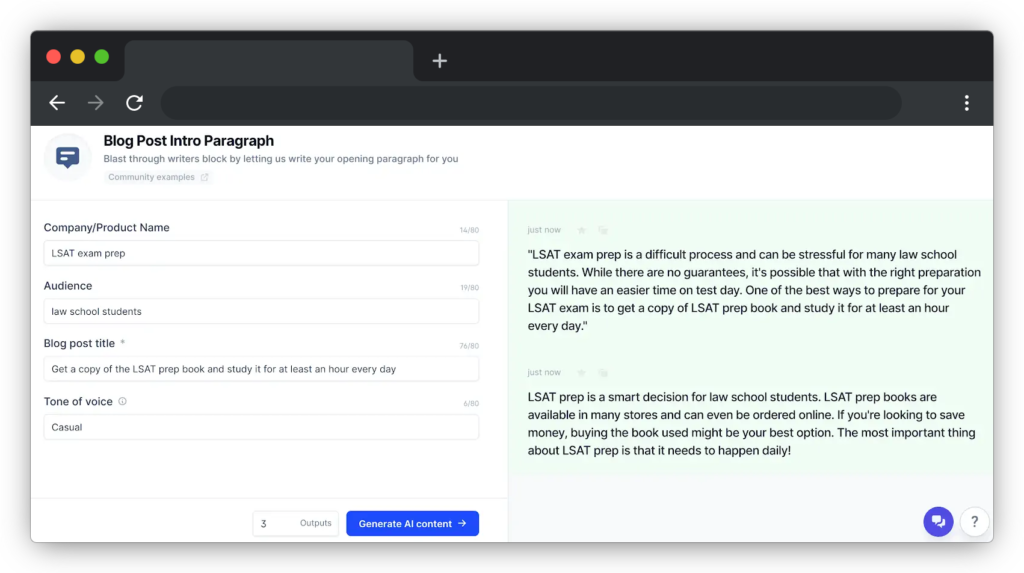1024x573 pixels.
Task: Click the "Blog post title" label
Action: coord(79,343)
